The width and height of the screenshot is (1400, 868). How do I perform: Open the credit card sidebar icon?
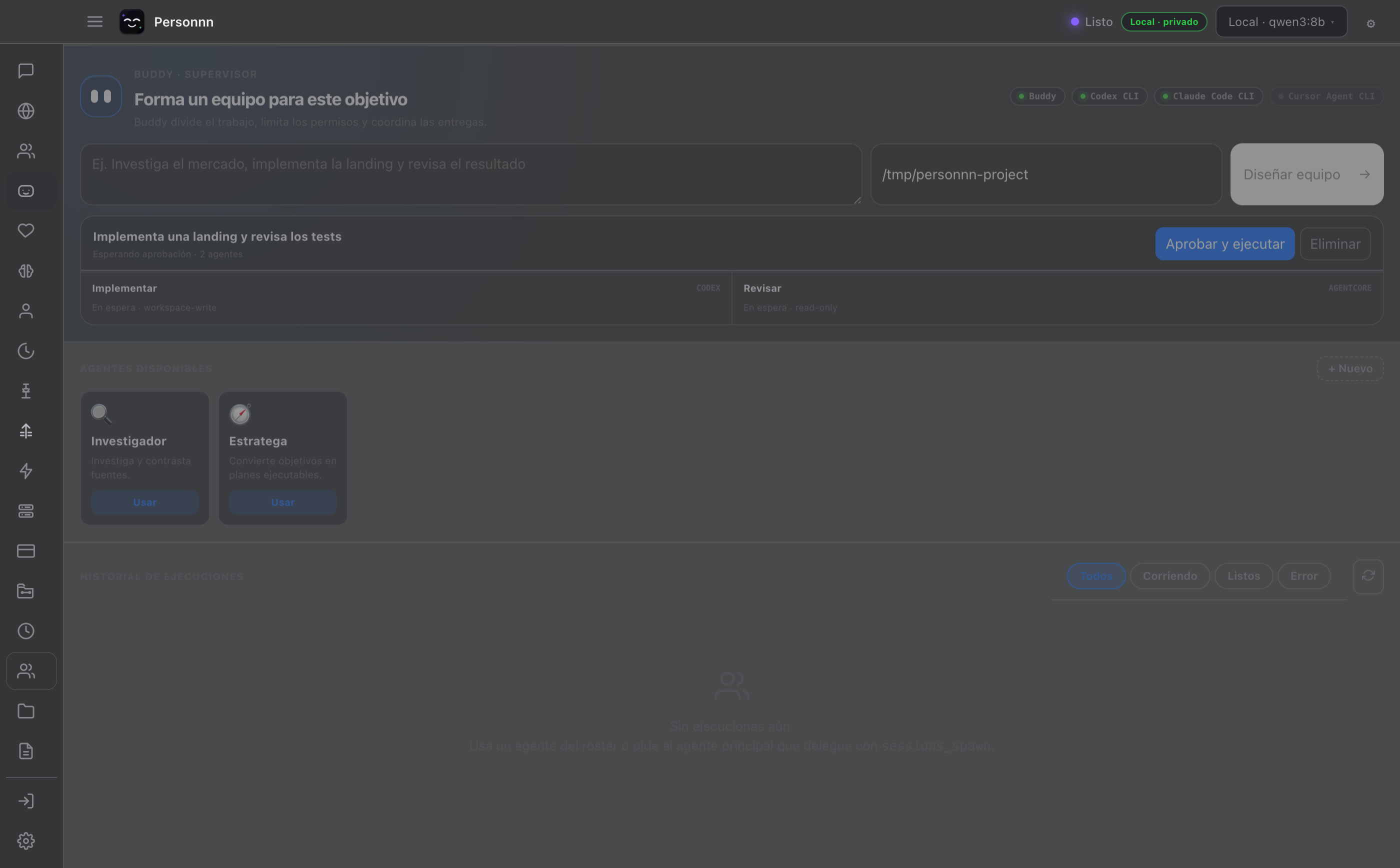26,551
